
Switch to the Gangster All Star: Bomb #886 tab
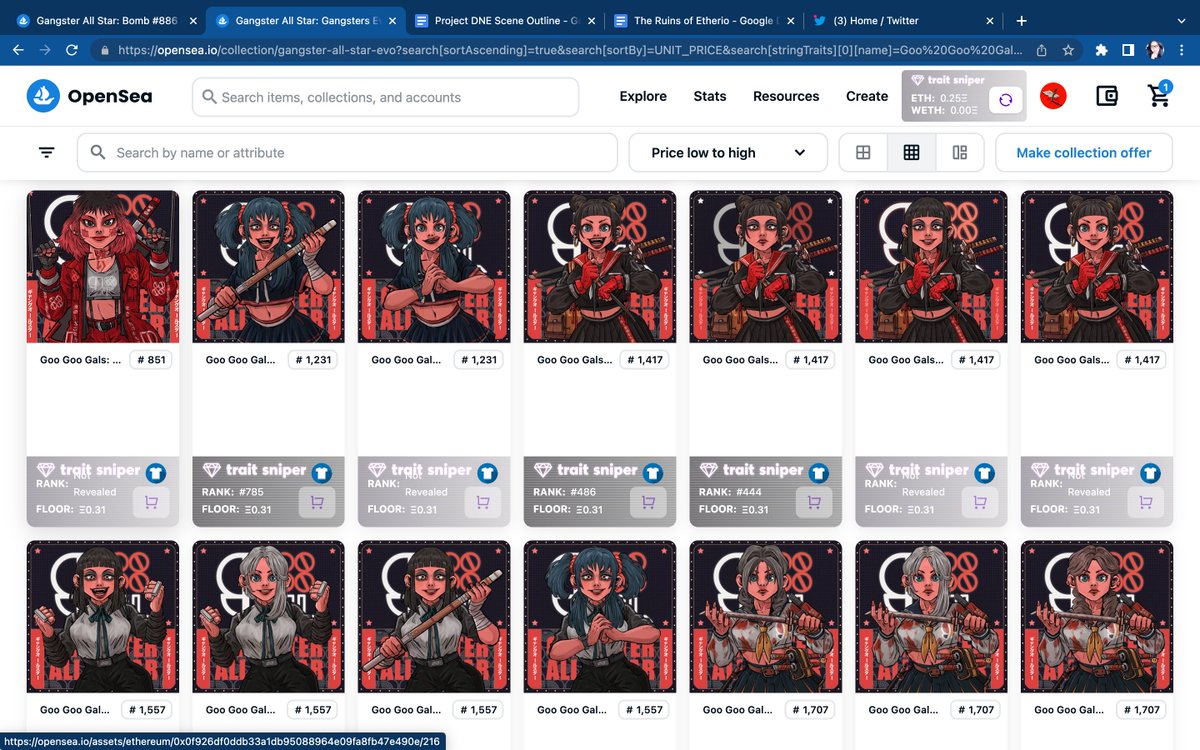click(104, 20)
